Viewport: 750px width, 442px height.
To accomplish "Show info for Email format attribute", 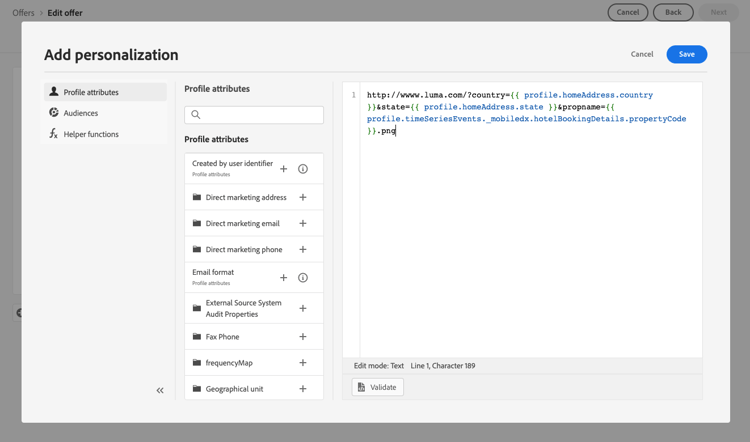I will coord(303,278).
